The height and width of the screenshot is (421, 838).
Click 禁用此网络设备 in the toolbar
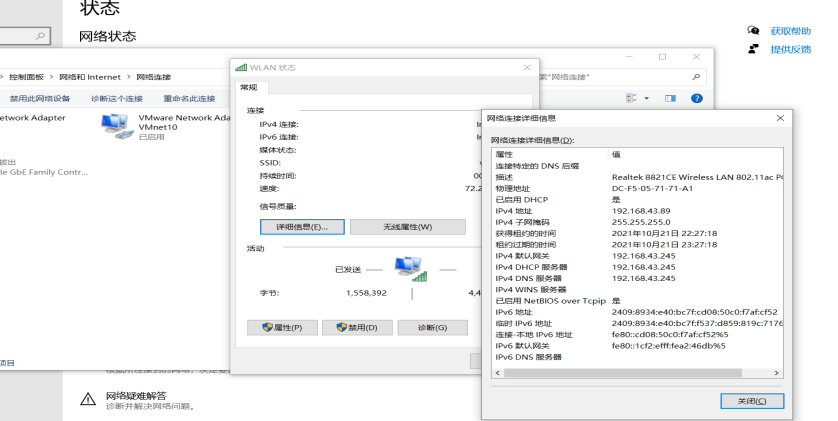point(40,98)
